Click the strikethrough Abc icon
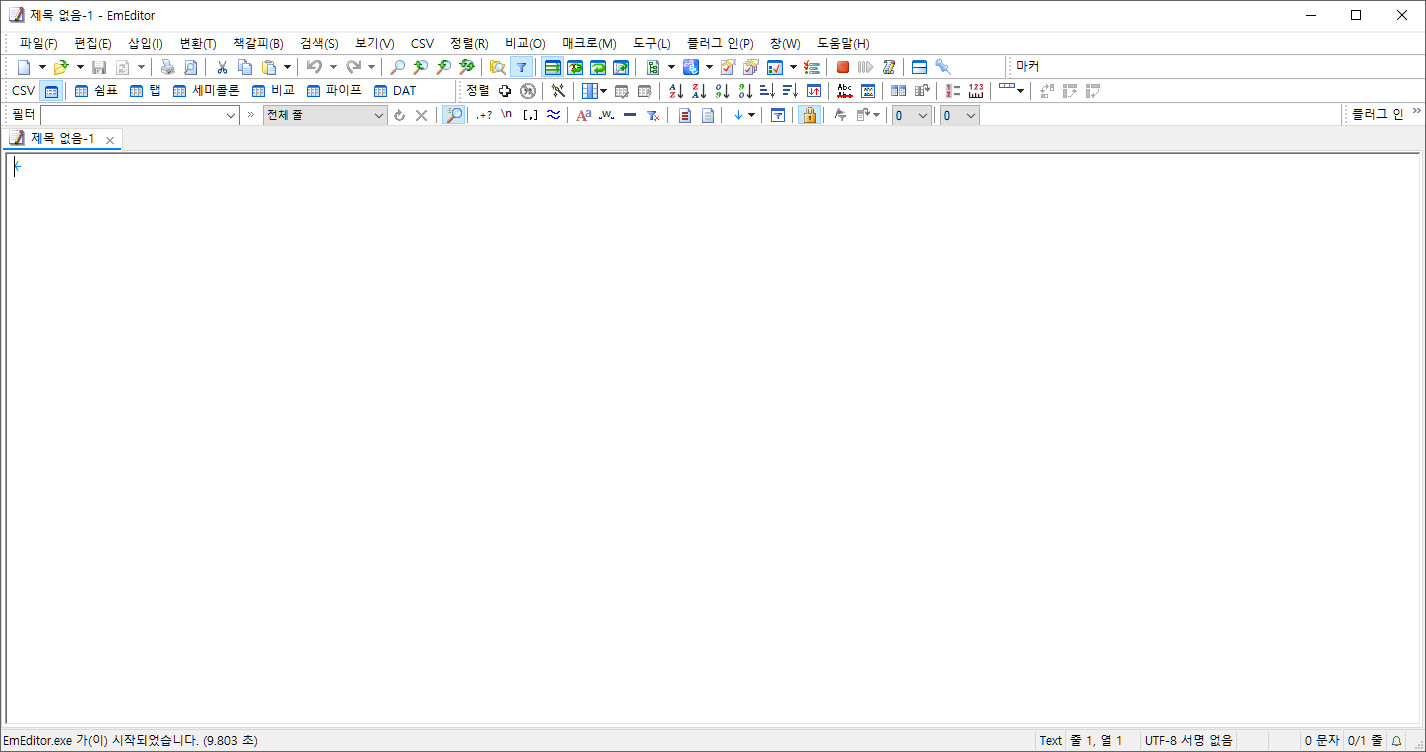 (x=844, y=91)
